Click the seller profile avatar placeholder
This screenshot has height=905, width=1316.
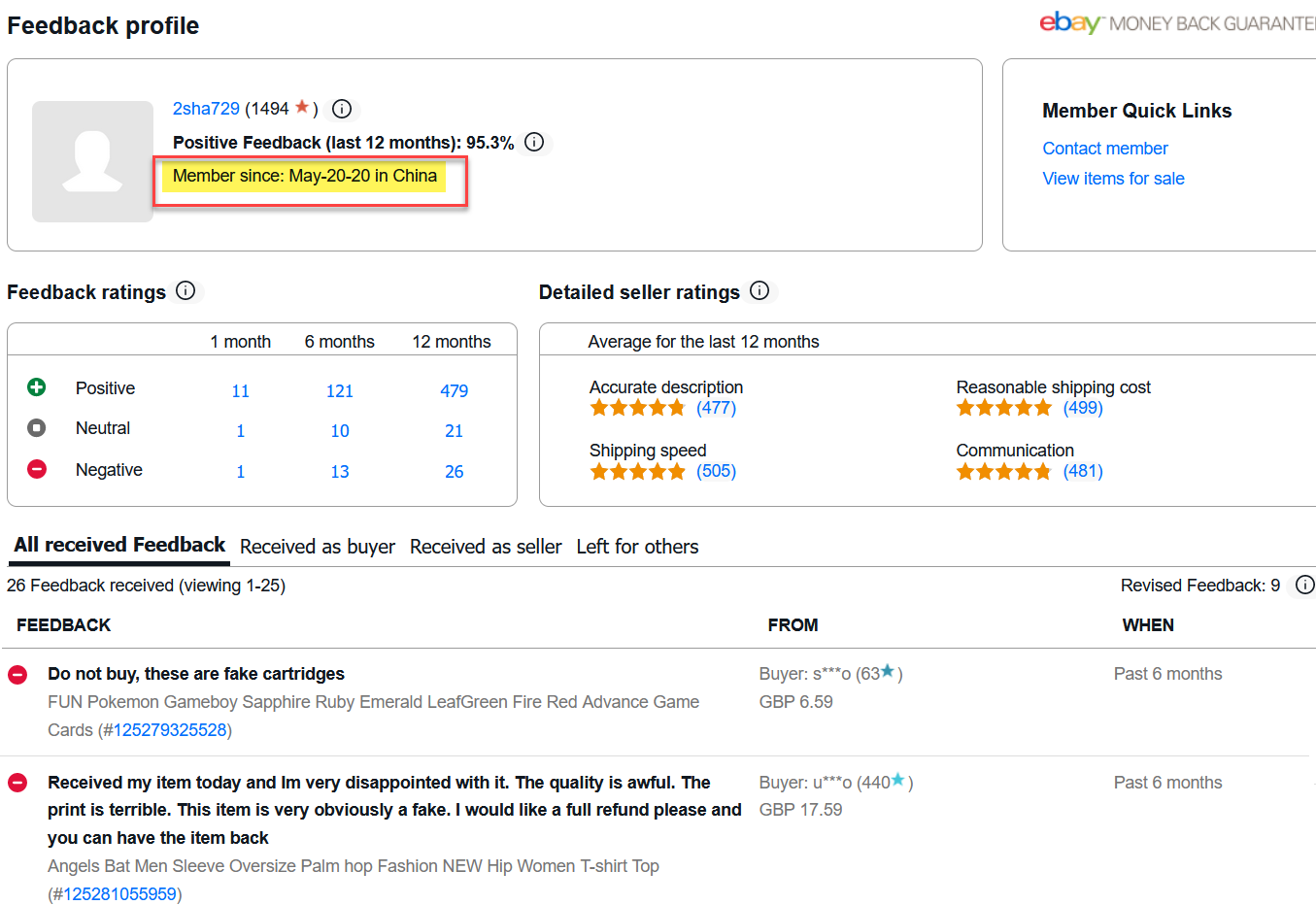point(92,161)
